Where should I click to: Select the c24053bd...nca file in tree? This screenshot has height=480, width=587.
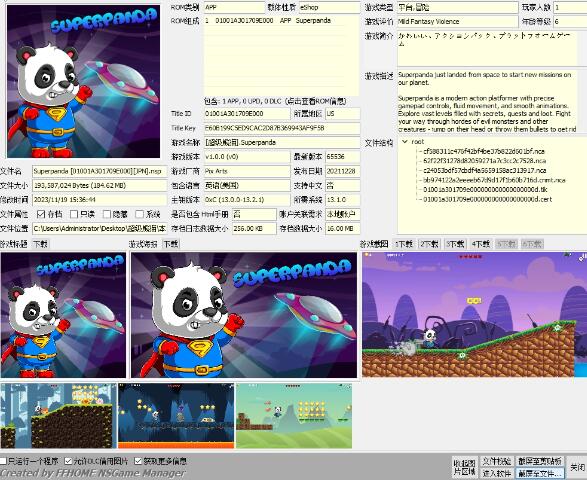click(484, 170)
